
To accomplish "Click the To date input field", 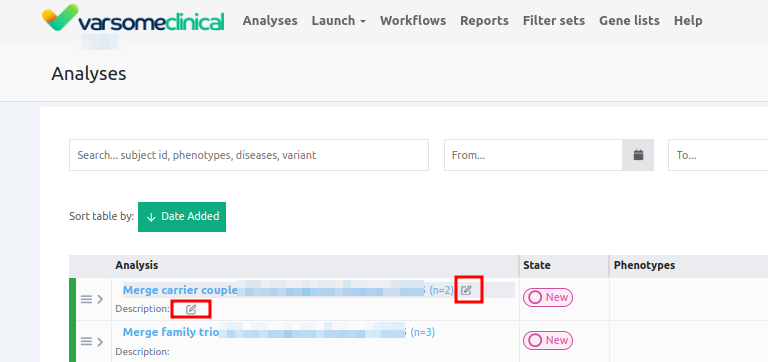I will click(718, 155).
